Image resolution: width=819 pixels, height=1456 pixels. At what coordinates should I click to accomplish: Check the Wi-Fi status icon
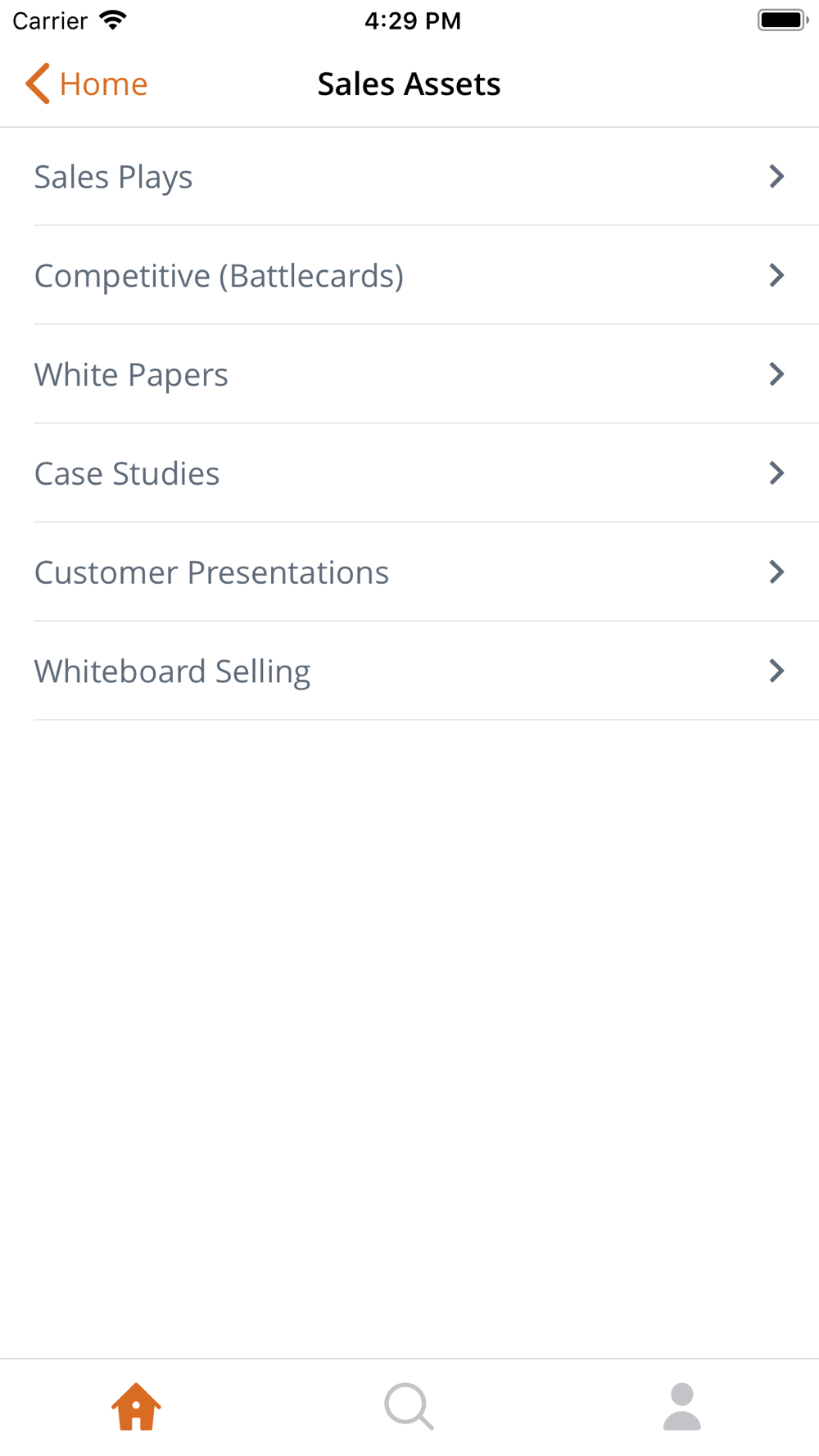[113, 20]
